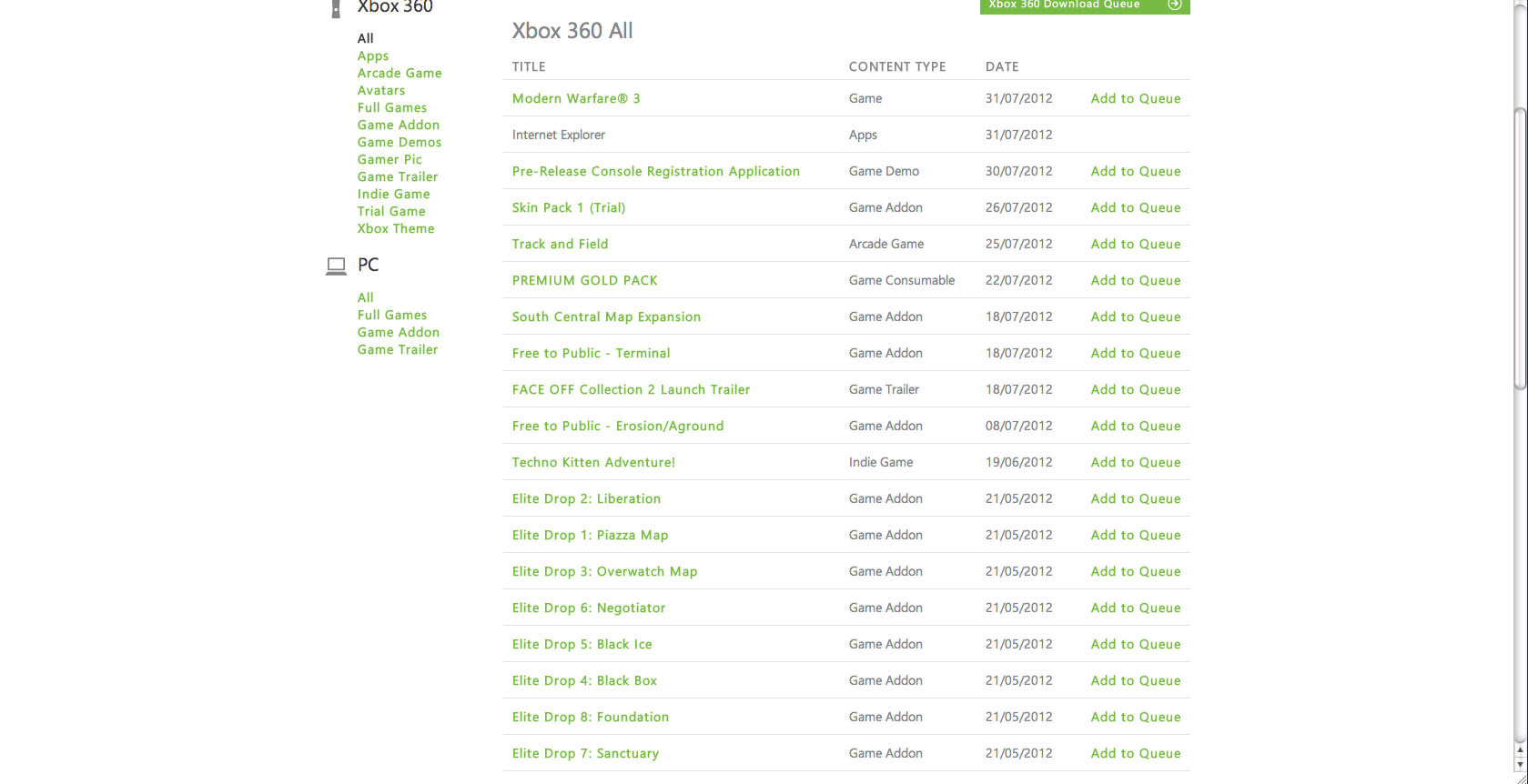Image resolution: width=1528 pixels, height=784 pixels.
Task: Open the Modern Warfare® 3 title
Action: click(x=576, y=98)
